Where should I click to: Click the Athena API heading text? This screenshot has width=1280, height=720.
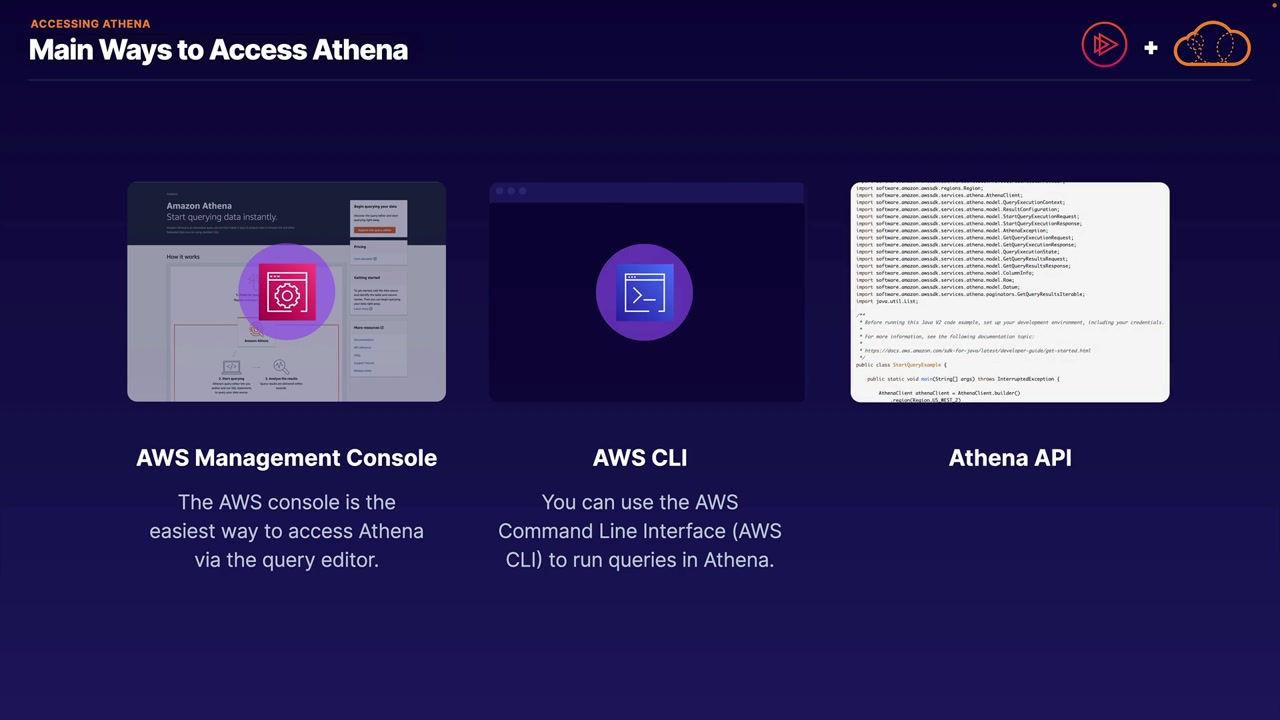pos(1010,458)
